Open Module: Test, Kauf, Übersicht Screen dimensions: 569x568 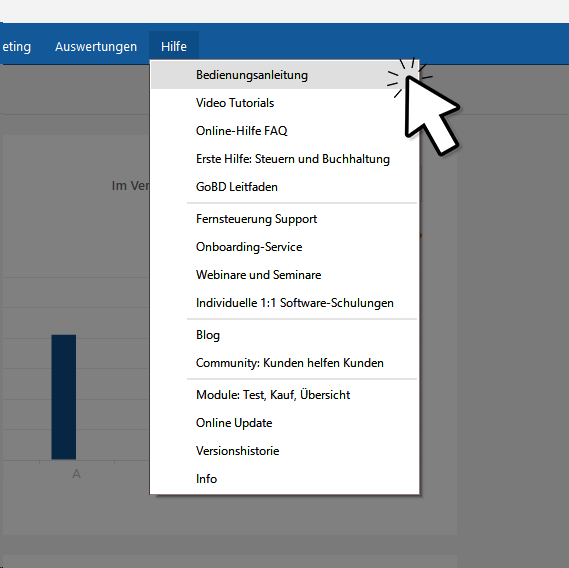tap(285, 395)
